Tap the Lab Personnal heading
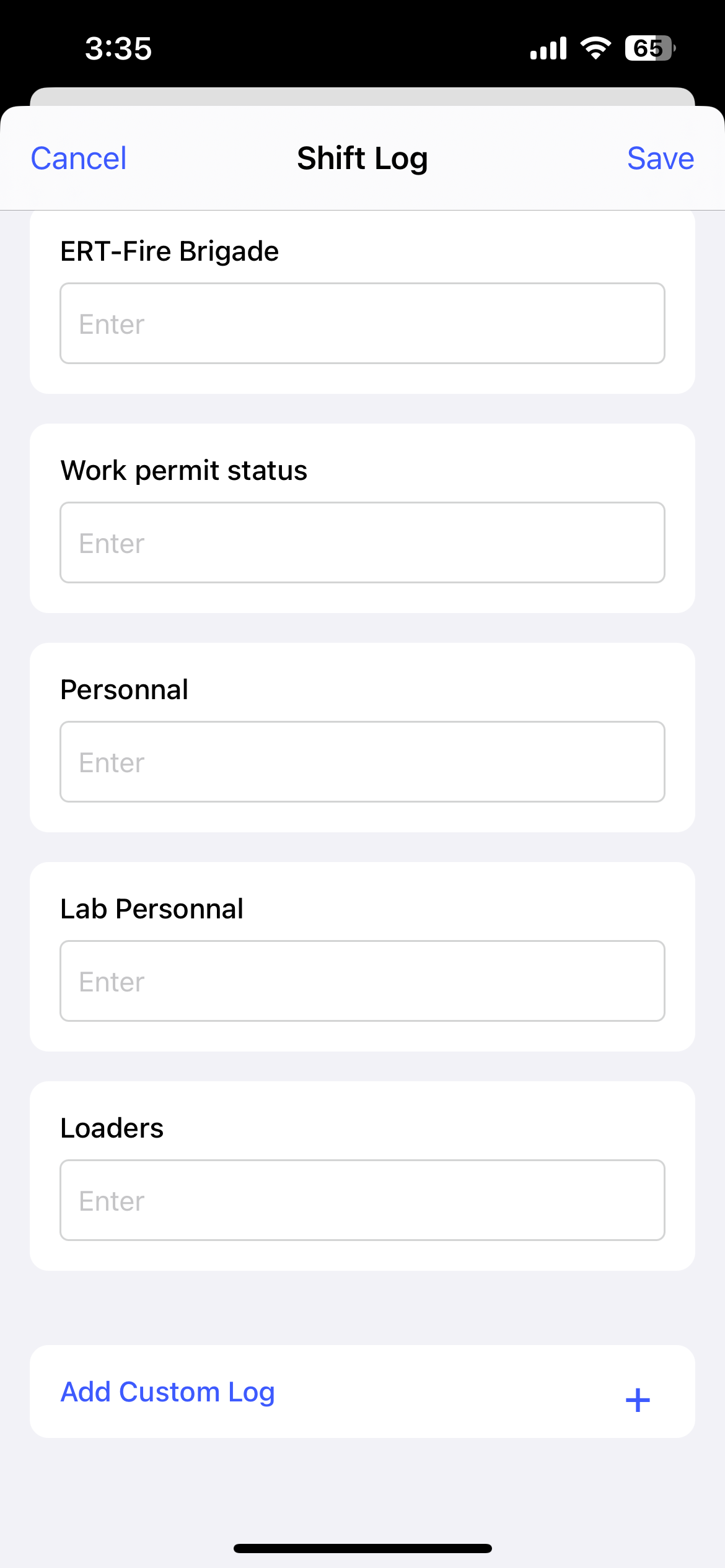The width and height of the screenshot is (725, 1568). [151, 909]
